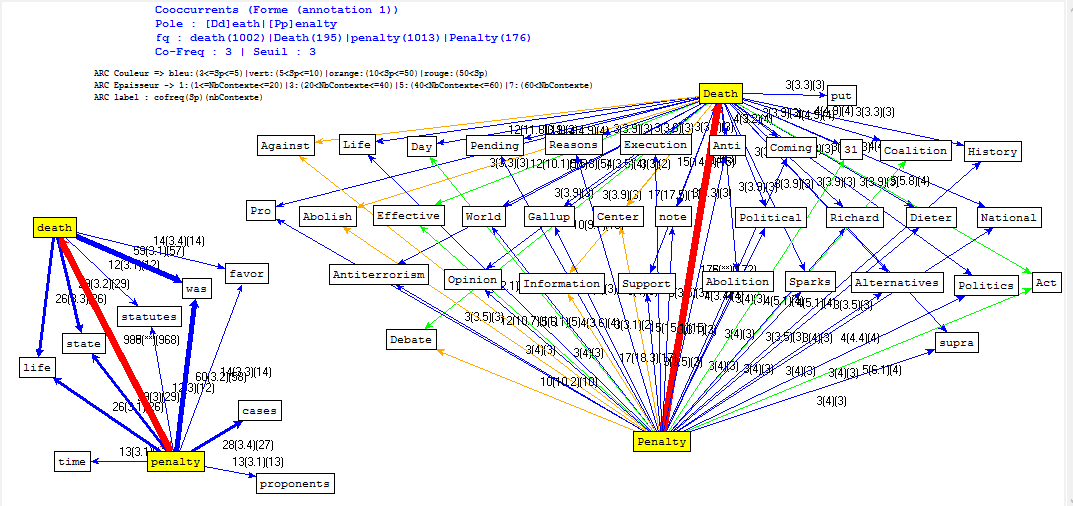
Task: Select the 'Anti' node
Action: [725, 146]
